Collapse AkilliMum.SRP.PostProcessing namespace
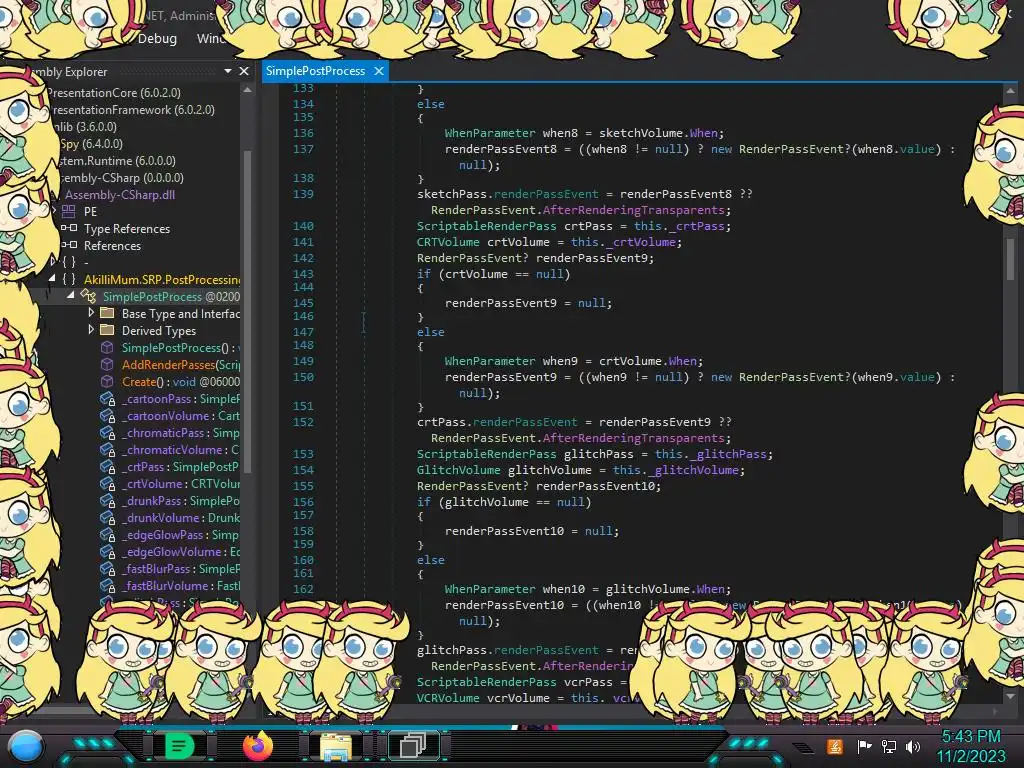 pyautogui.click(x=52, y=279)
